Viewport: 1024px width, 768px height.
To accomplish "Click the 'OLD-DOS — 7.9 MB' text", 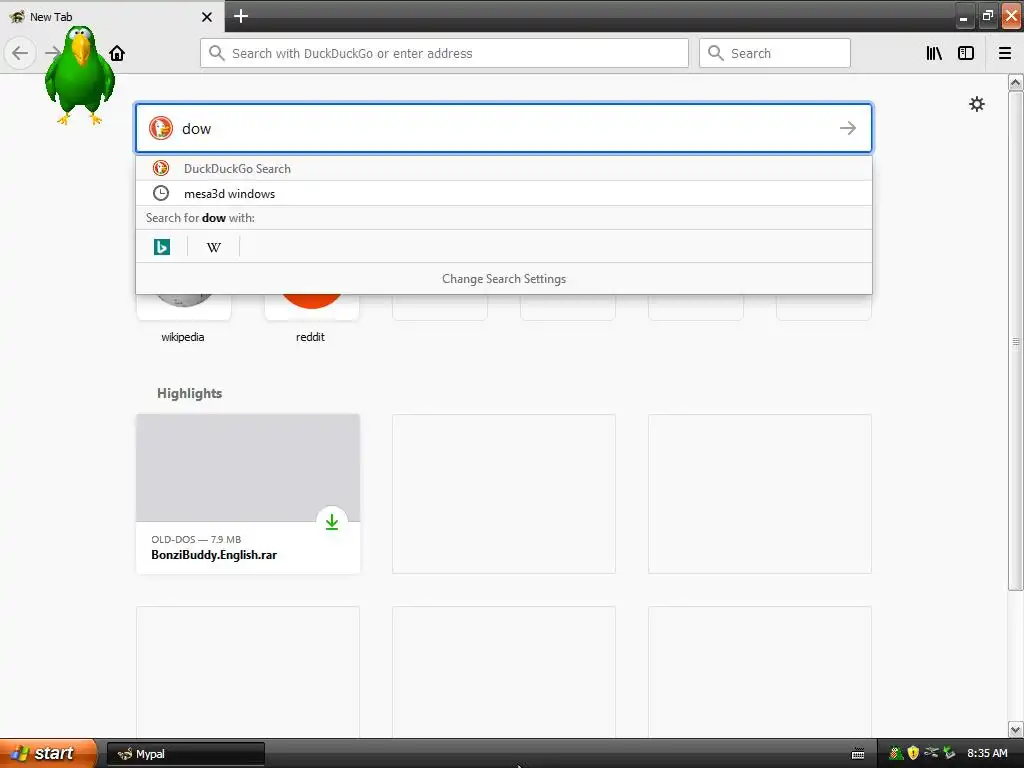I will pos(196,539).
